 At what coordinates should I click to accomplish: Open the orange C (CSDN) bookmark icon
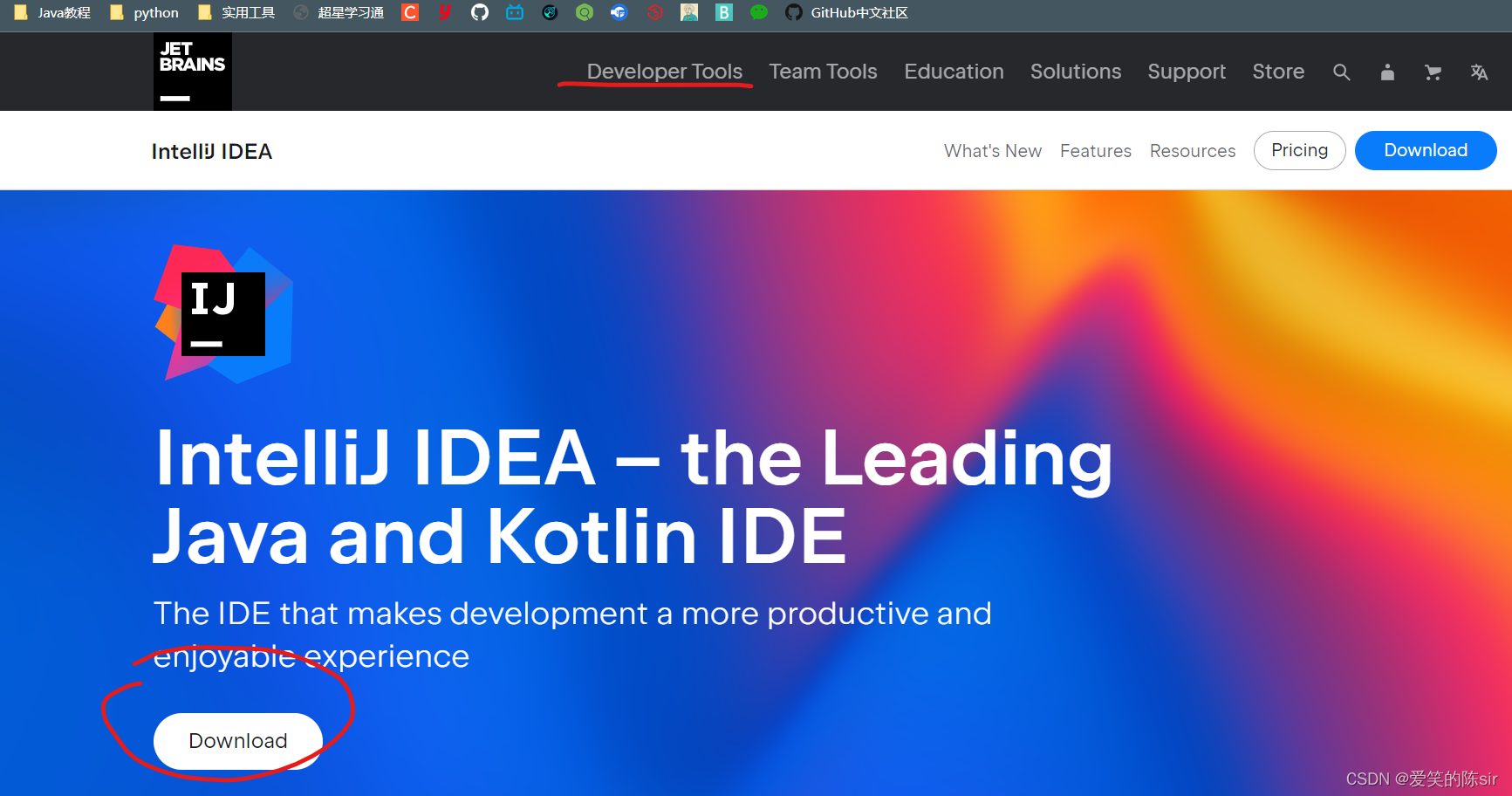(410, 12)
